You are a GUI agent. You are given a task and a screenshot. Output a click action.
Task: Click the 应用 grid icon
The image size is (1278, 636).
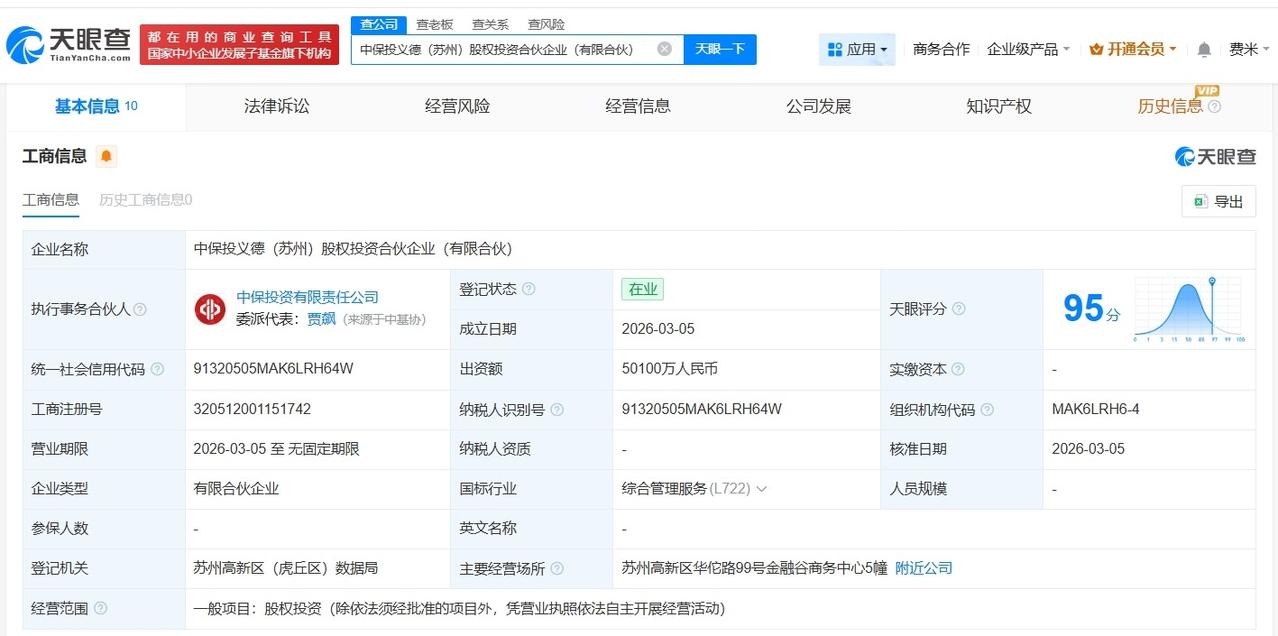pos(833,48)
